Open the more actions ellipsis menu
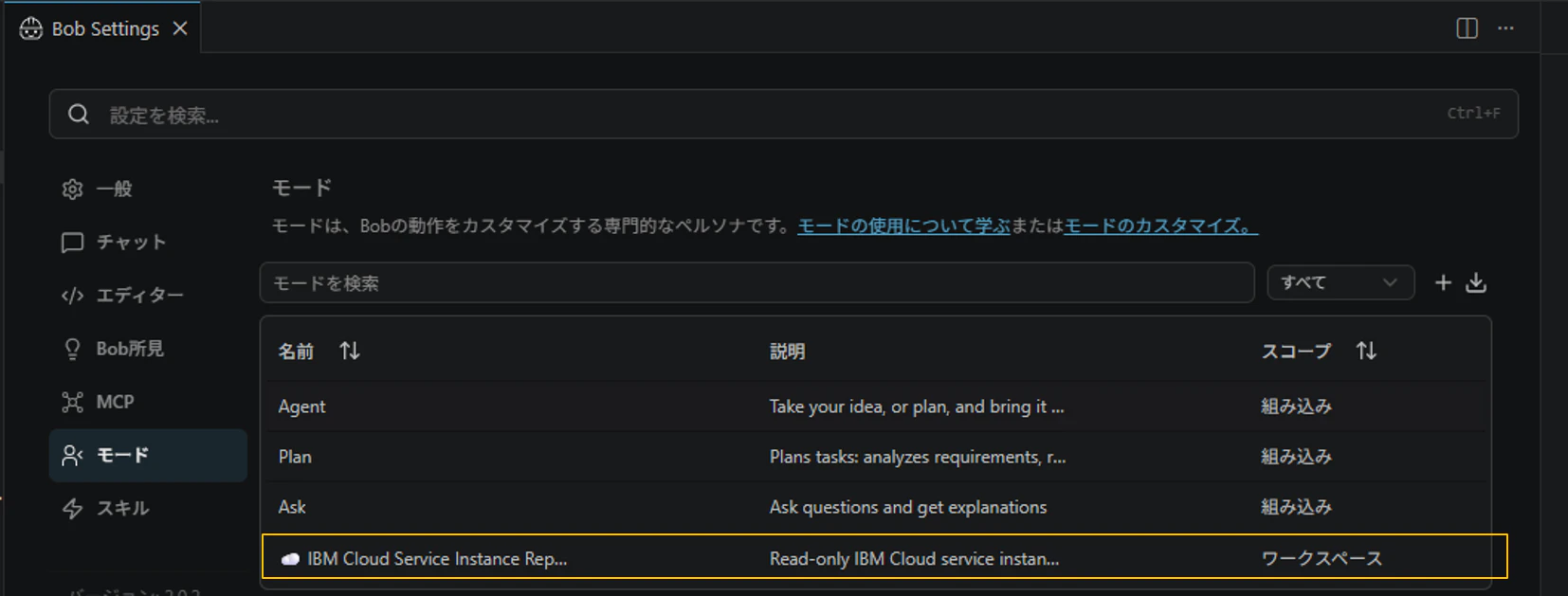Image resolution: width=1568 pixels, height=596 pixels. 1505,28
